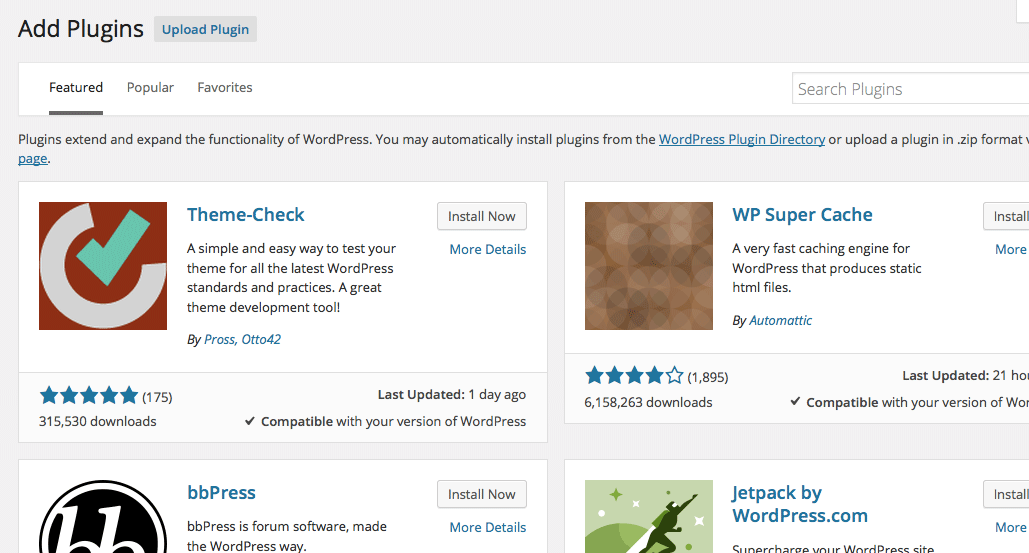This screenshot has width=1029, height=553.
Task: Click the bbPress logo icon
Action: pos(103,516)
